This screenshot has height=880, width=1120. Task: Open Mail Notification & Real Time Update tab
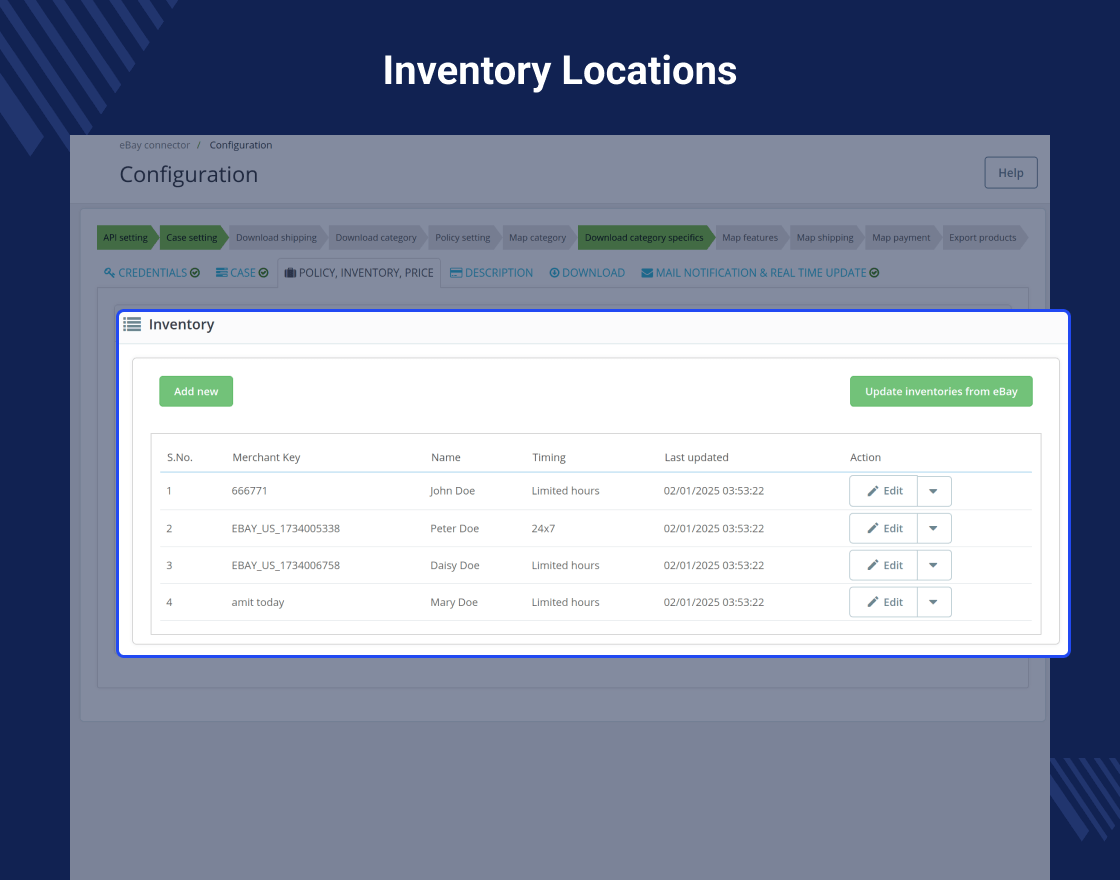(x=760, y=273)
